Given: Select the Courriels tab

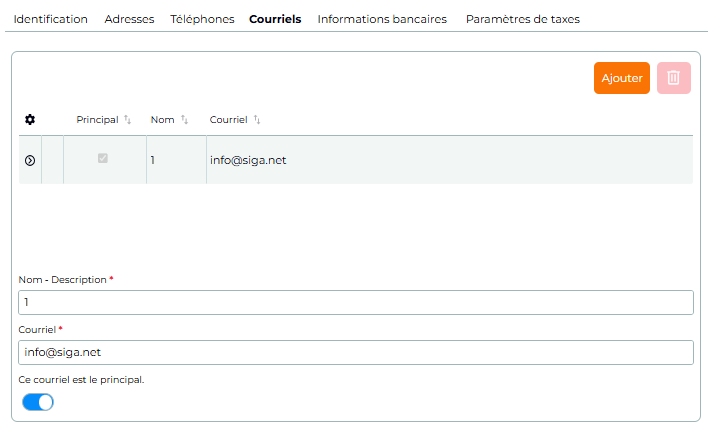Looking at the screenshot, I should pyautogui.click(x=275, y=19).
